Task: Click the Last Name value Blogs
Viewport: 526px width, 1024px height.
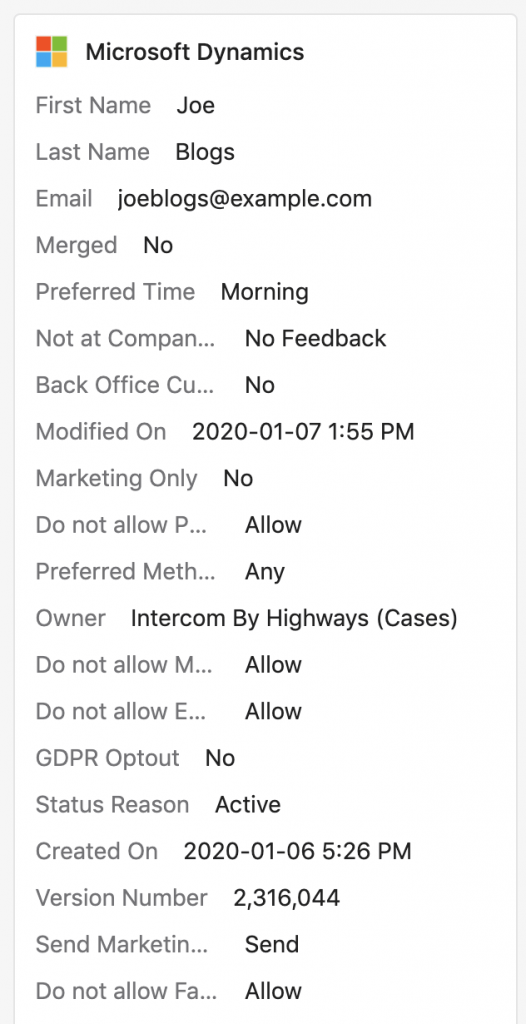Action: point(205,152)
